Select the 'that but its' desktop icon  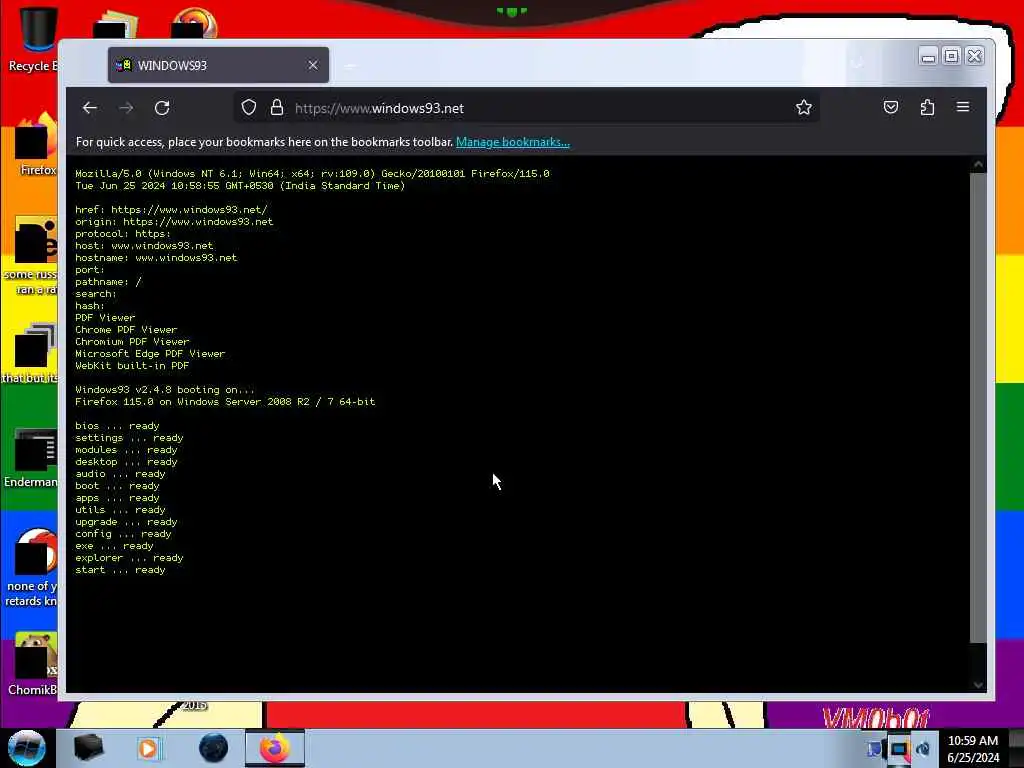[x=31, y=353]
